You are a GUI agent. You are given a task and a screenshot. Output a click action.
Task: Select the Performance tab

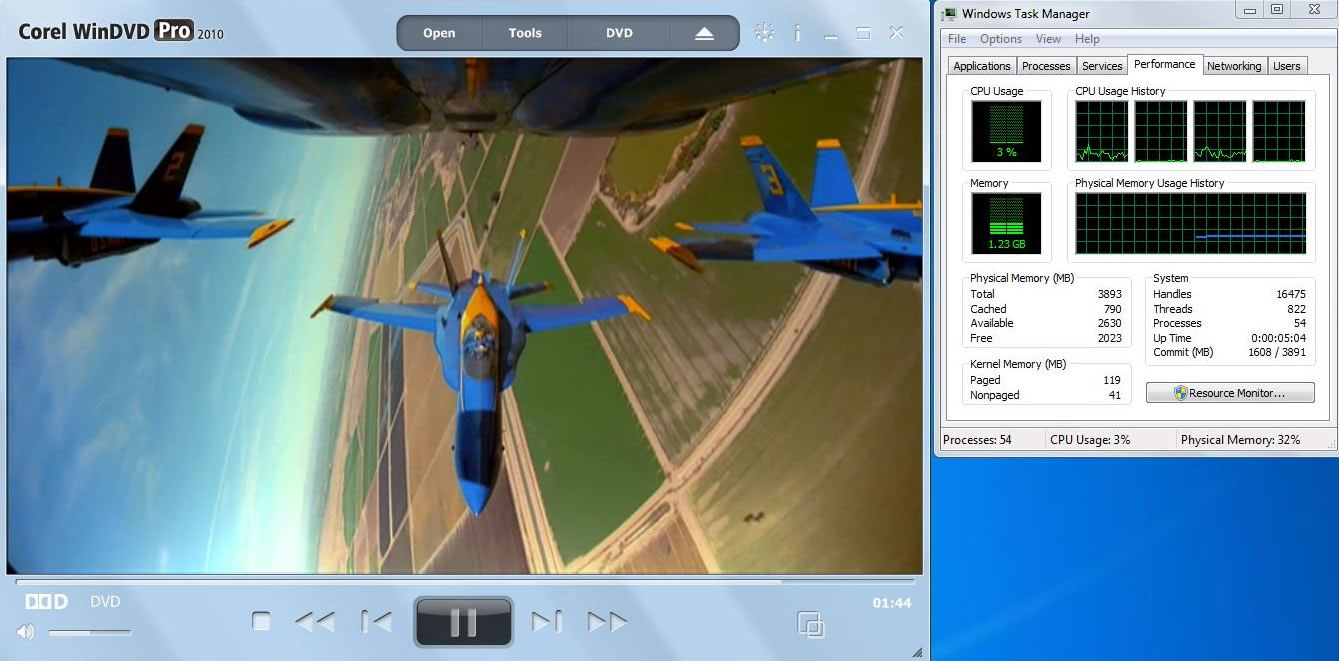pyautogui.click(x=1164, y=64)
